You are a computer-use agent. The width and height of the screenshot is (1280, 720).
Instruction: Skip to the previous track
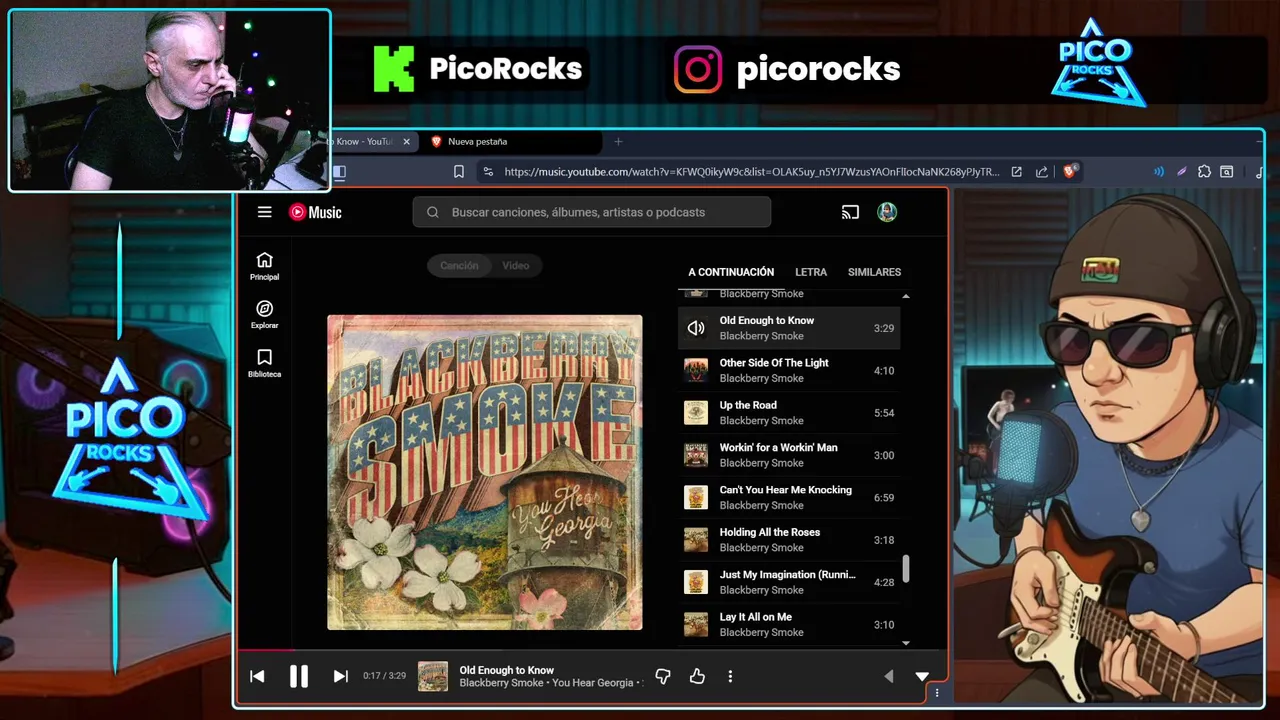click(x=257, y=677)
